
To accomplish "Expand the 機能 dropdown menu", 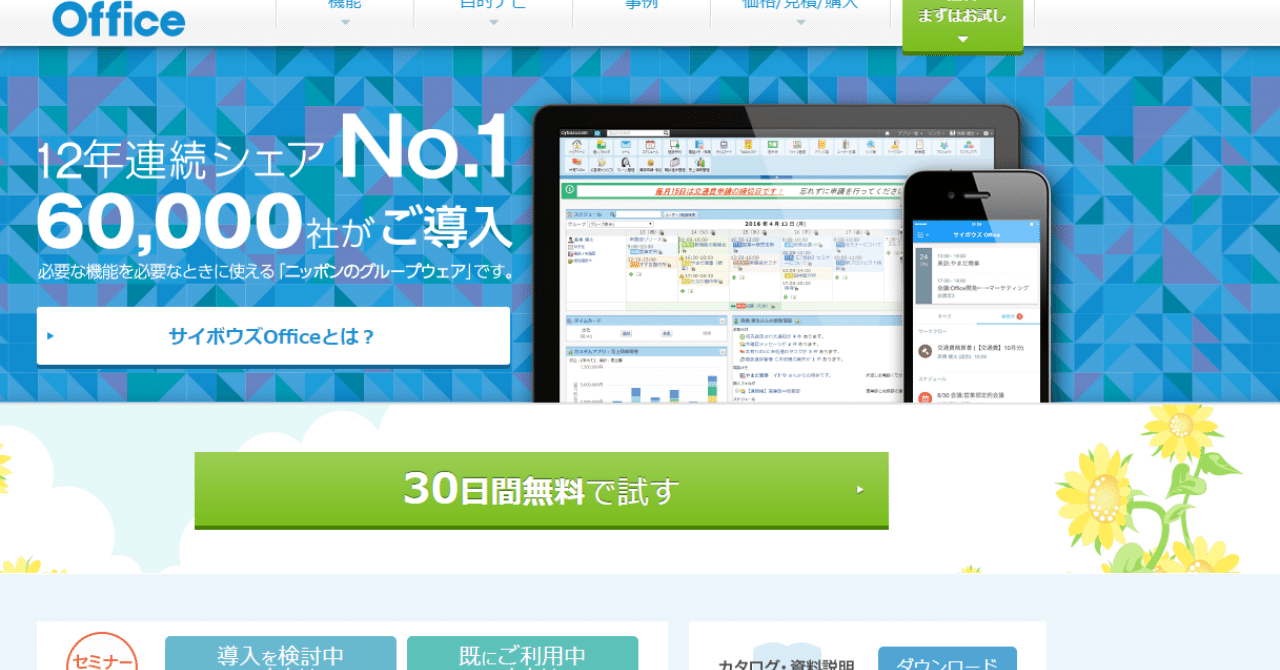I will (x=343, y=8).
